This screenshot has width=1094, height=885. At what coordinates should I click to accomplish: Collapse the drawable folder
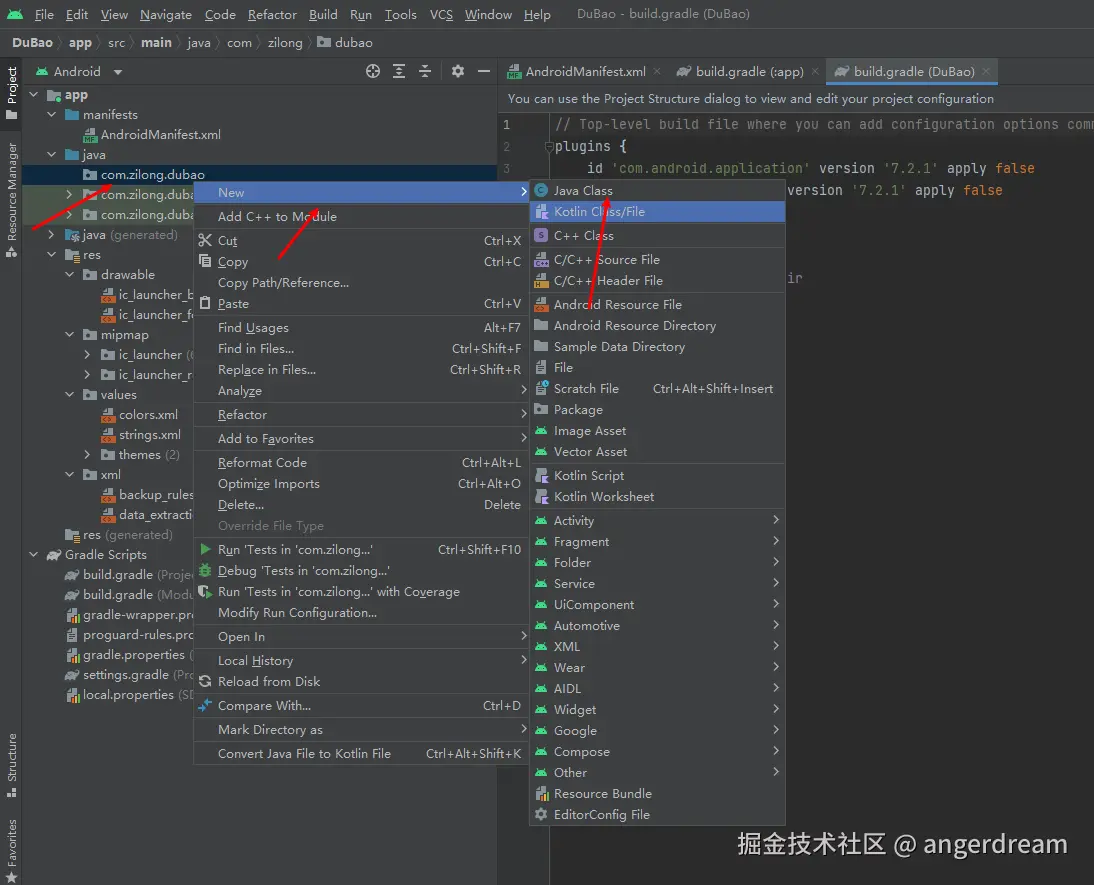tap(70, 274)
